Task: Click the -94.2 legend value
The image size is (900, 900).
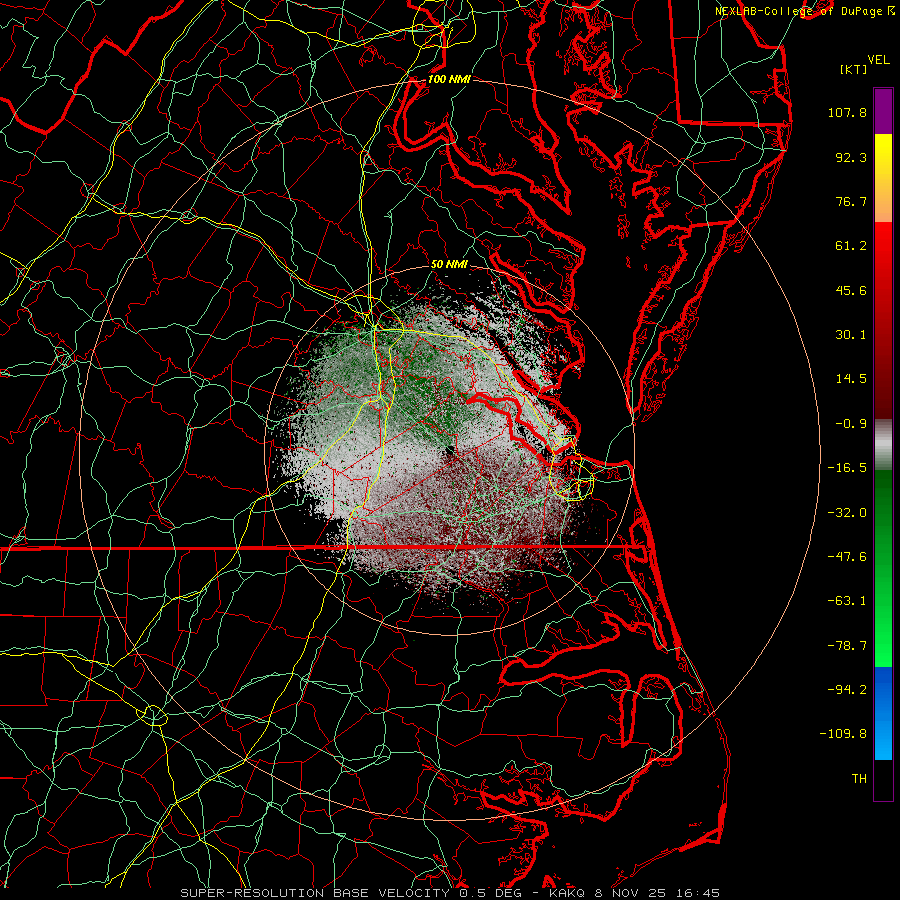Action: [x=847, y=690]
